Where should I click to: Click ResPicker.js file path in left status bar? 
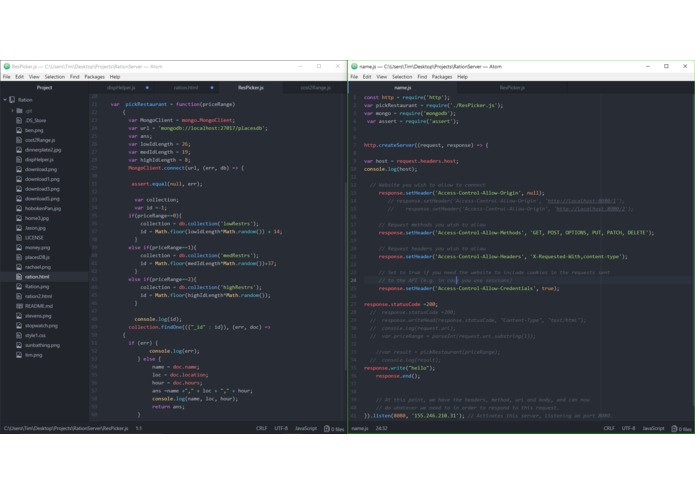66,428
